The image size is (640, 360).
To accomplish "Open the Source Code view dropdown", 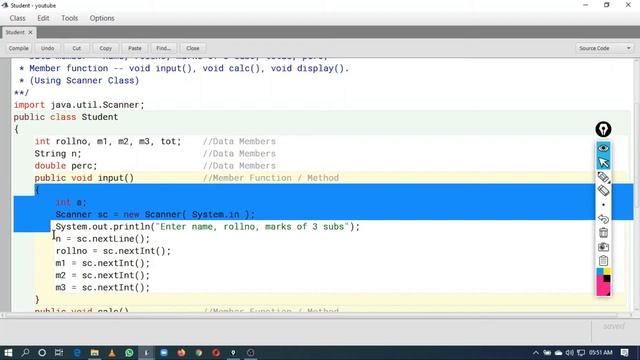I will point(604,48).
